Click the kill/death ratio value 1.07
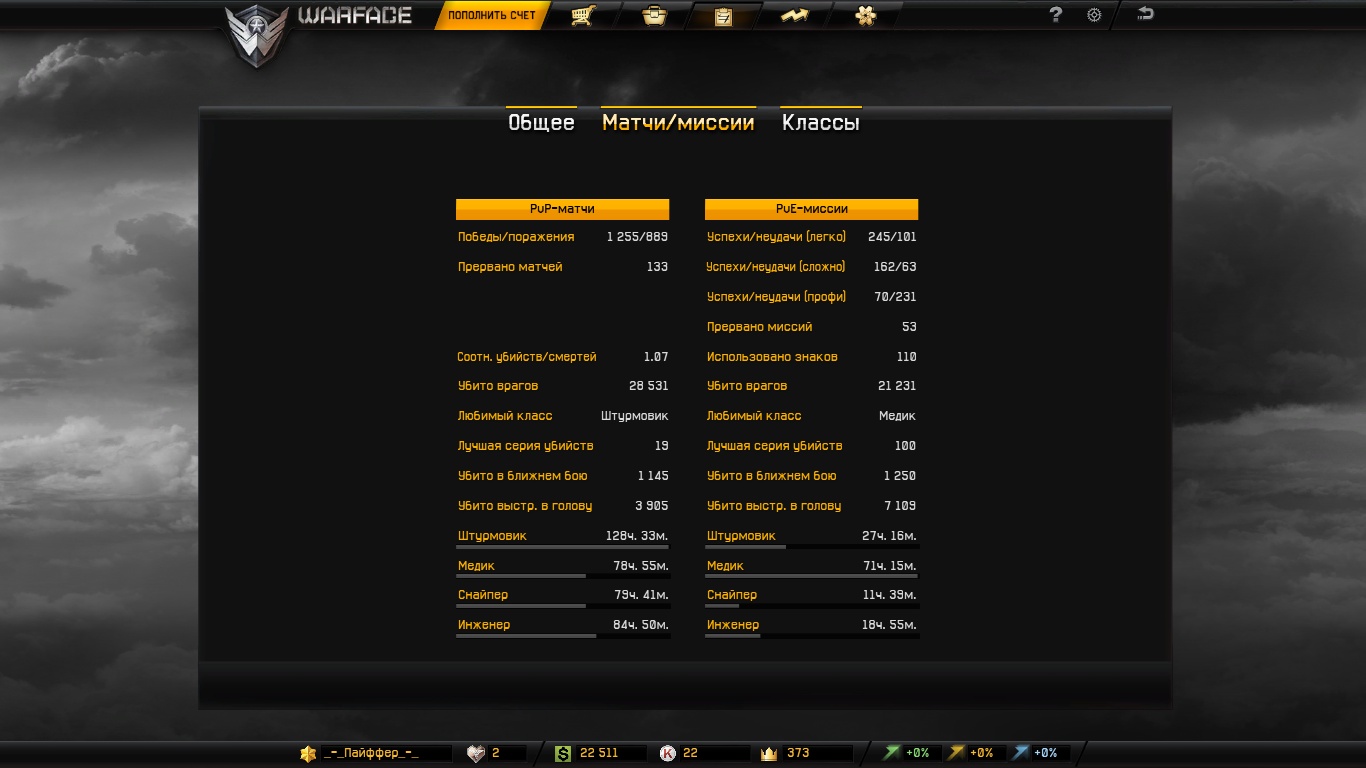 tap(655, 357)
